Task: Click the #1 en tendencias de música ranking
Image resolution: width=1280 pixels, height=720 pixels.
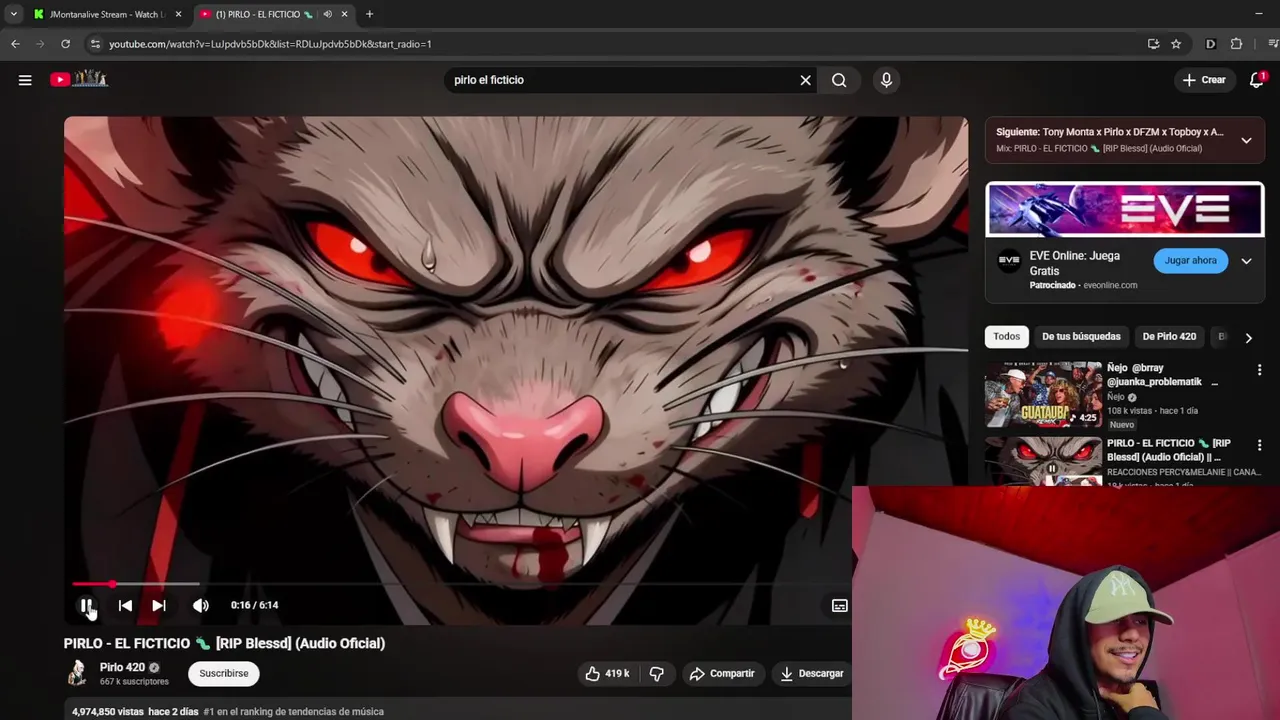Action: [x=293, y=711]
